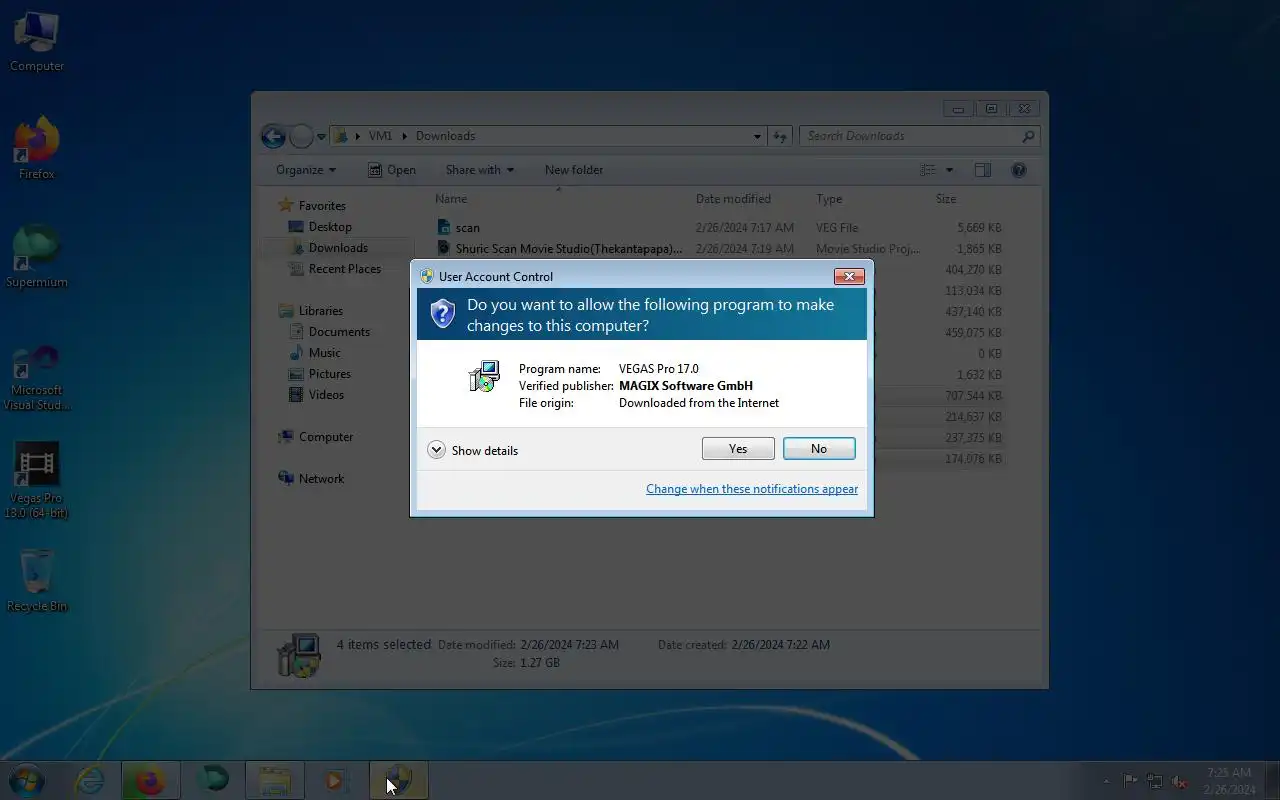This screenshot has width=1280, height=800.
Task: Deny the UAC request with No
Action: (819, 449)
